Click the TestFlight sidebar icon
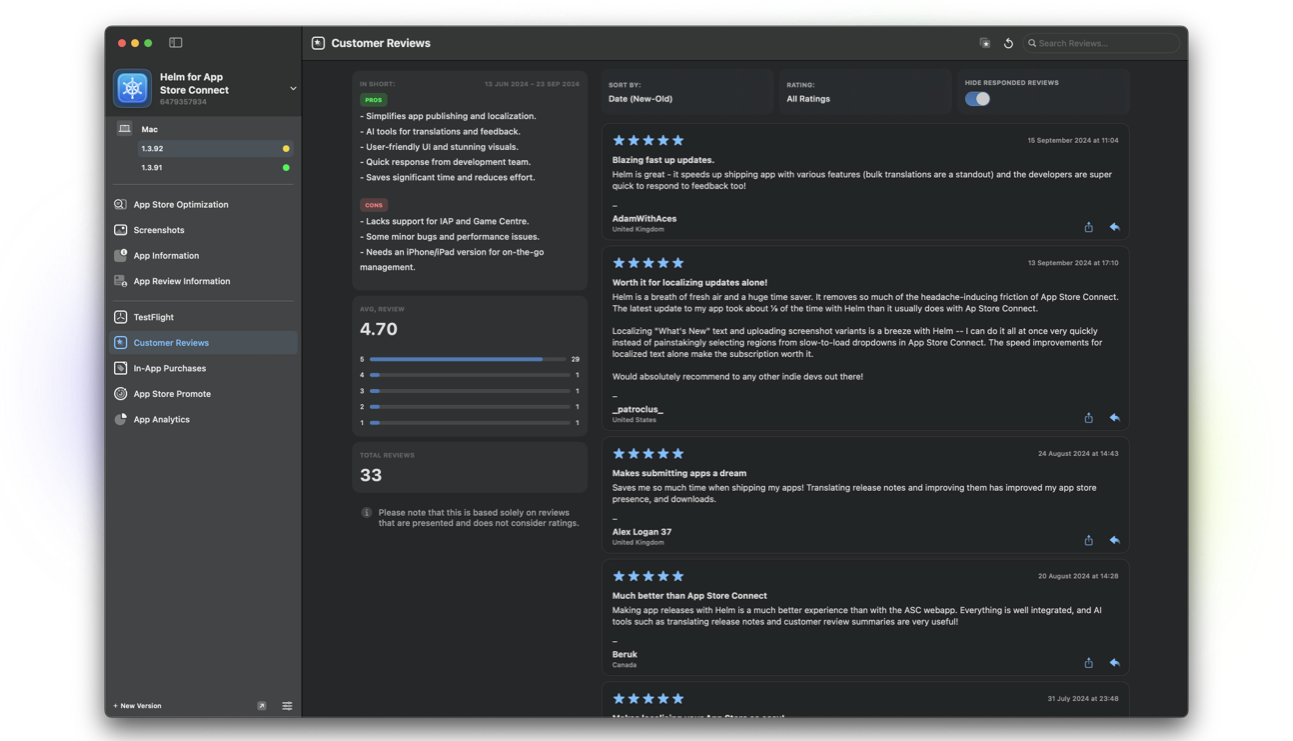The width and height of the screenshot is (1293, 741). 120,317
